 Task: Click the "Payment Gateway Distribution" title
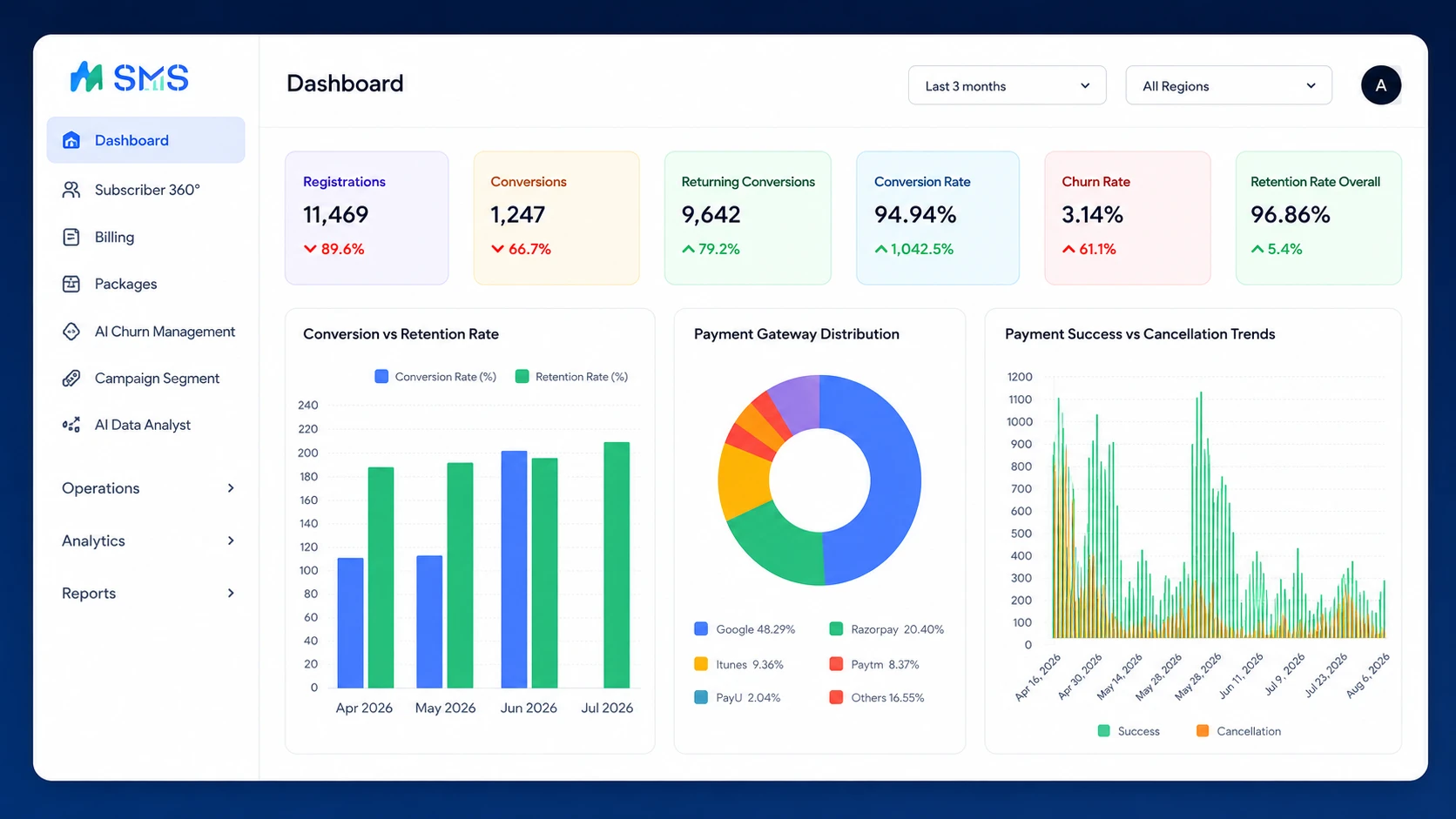(797, 334)
